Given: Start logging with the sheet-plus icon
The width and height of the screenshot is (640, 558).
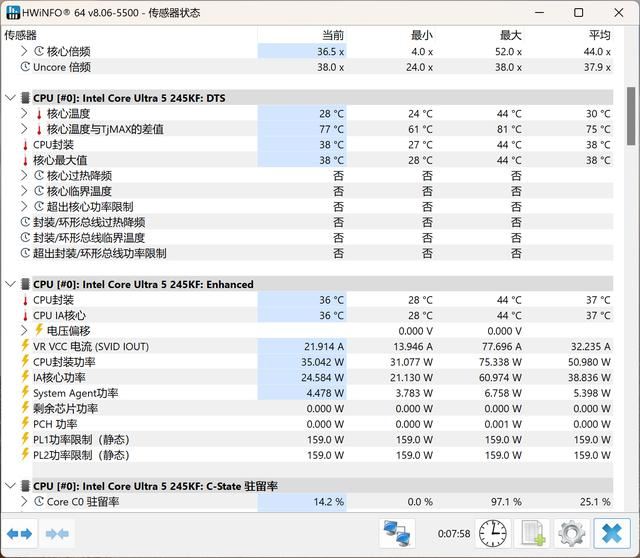Looking at the screenshot, I should (x=533, y=534).
